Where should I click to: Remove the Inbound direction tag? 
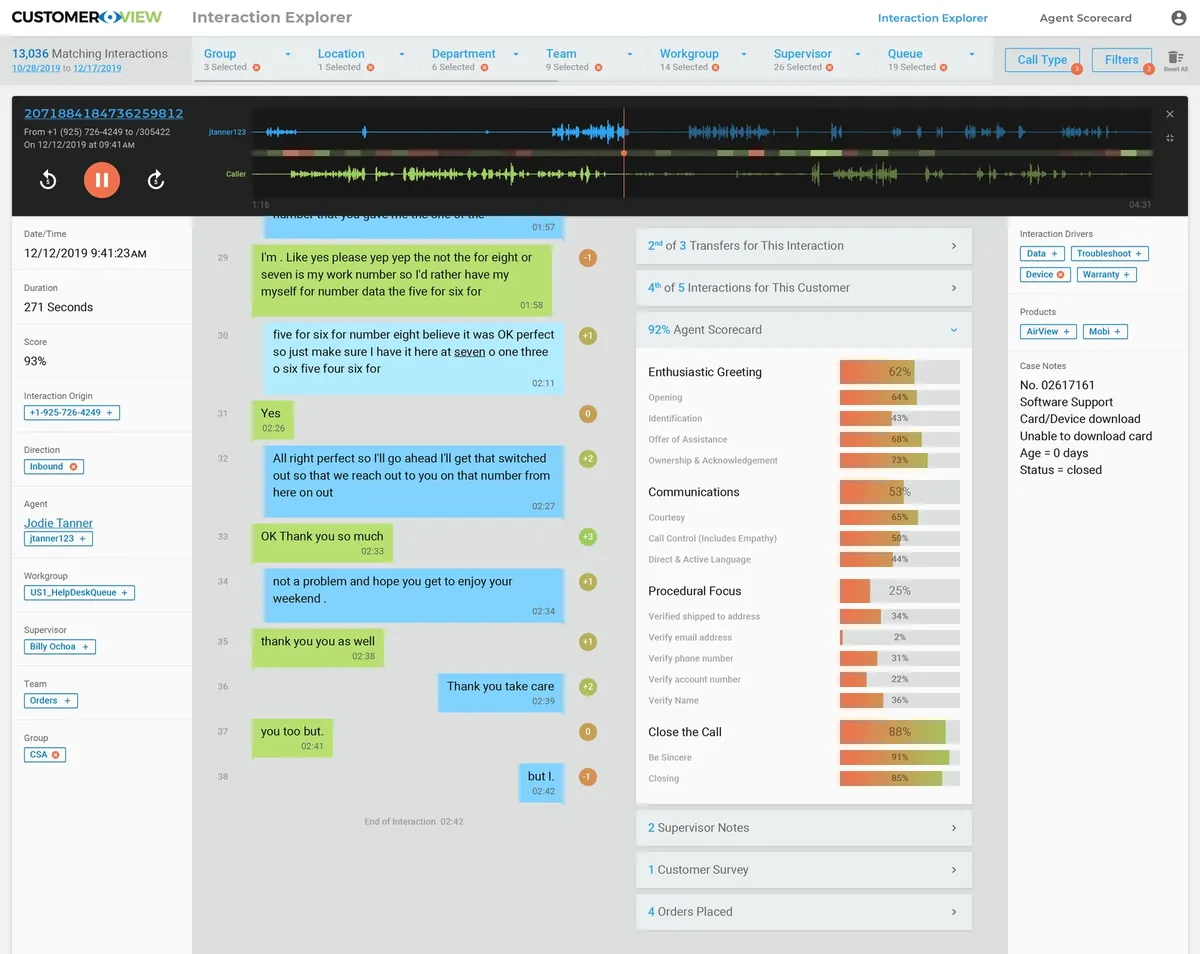(74, 467)
